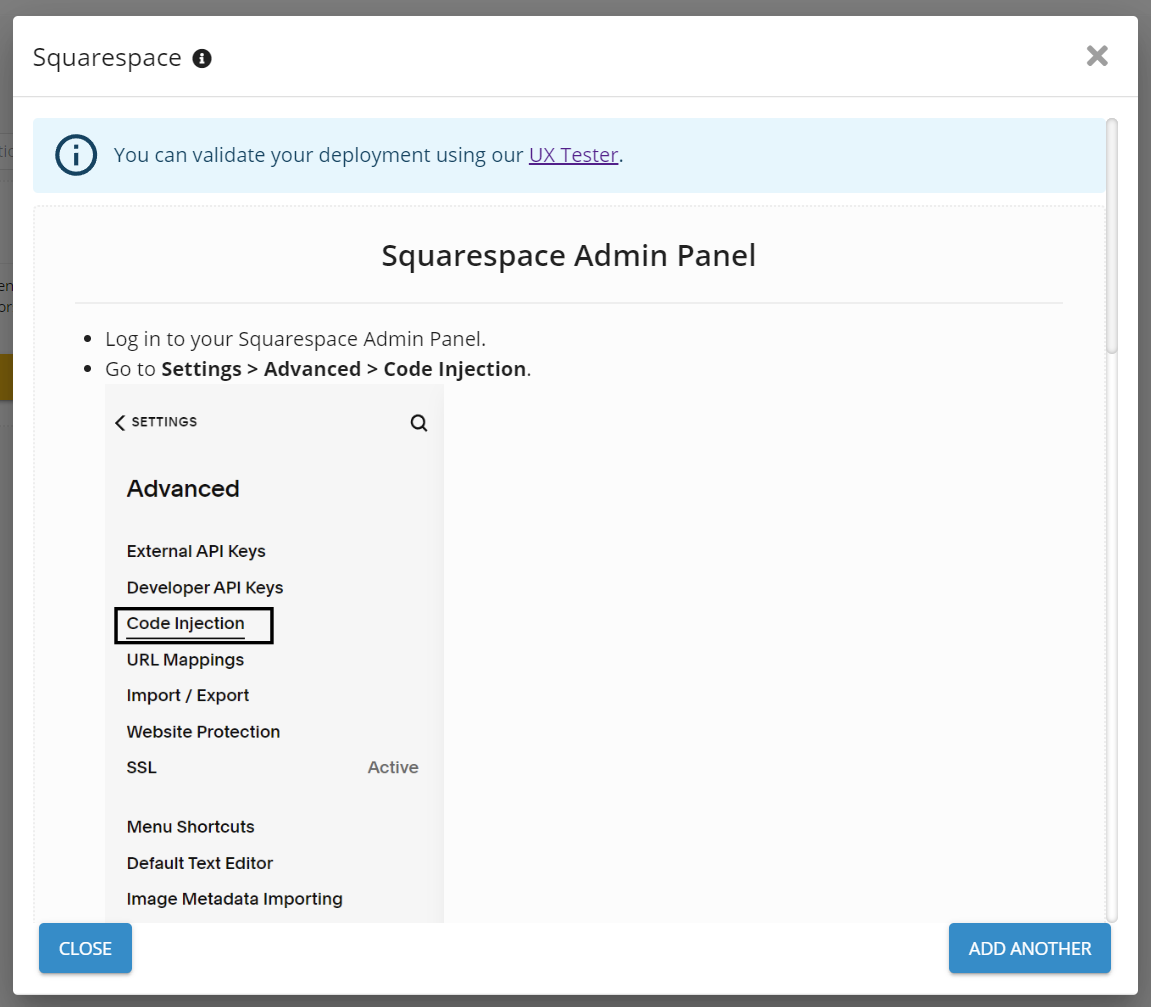
Task: Click the circled info icon in banner
Action: coord(76,155)
